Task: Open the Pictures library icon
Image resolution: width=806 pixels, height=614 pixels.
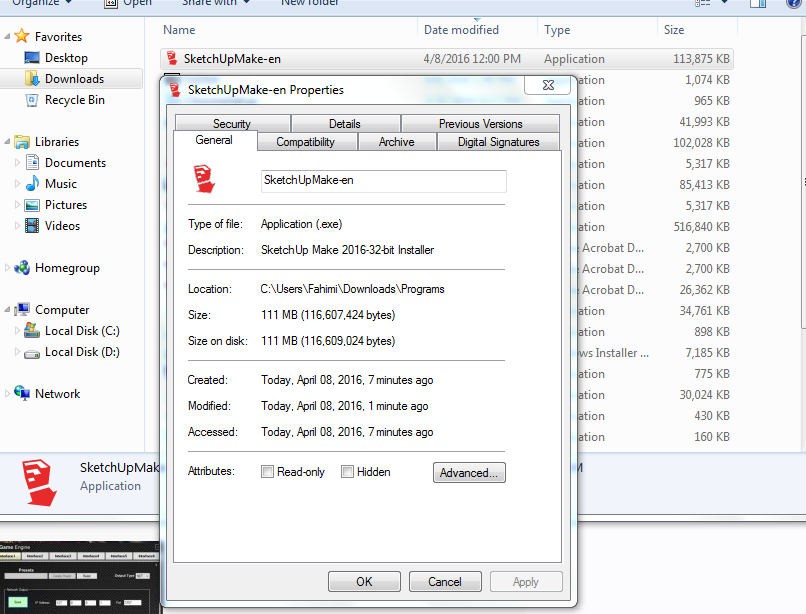Action: 32,205
